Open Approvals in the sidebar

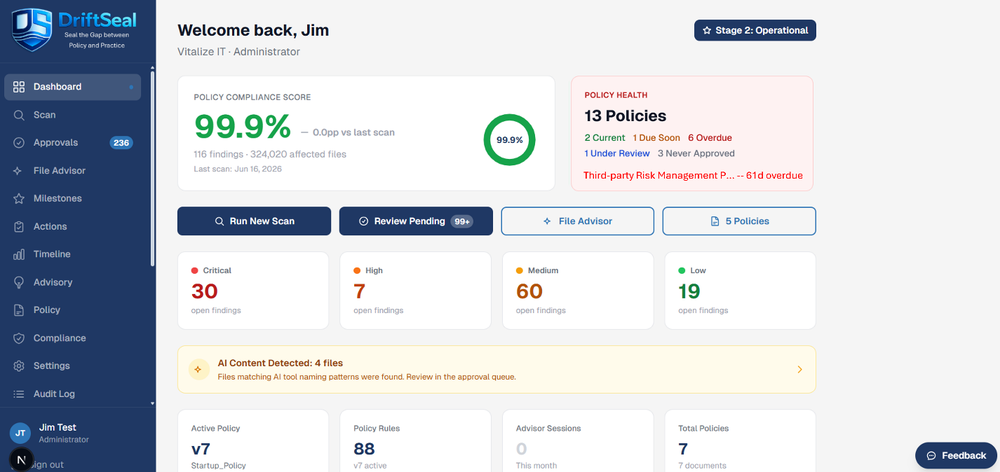pyautogui.click(x=73, y=143)
